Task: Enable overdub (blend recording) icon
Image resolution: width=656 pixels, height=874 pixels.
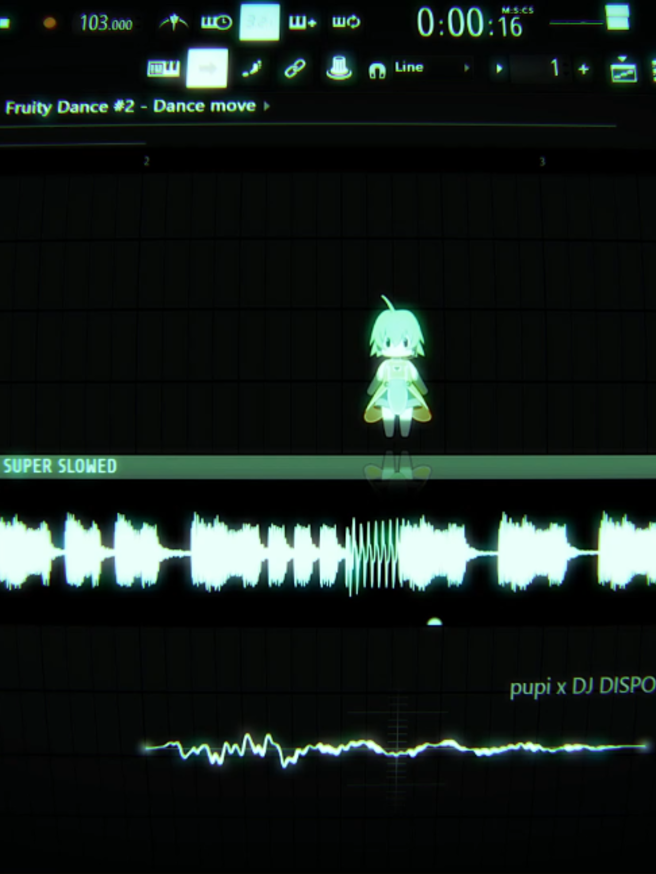Action: tap(303, 22)
